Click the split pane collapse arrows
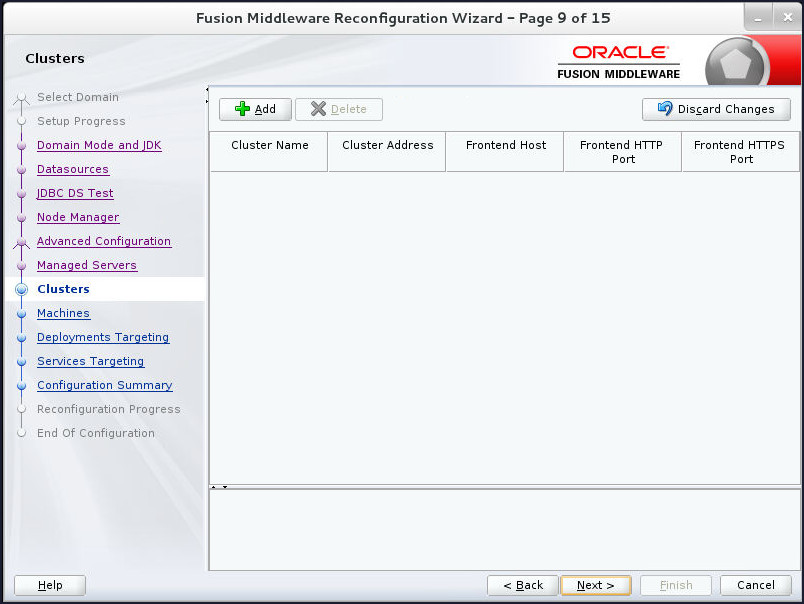 tap(219, 487)
